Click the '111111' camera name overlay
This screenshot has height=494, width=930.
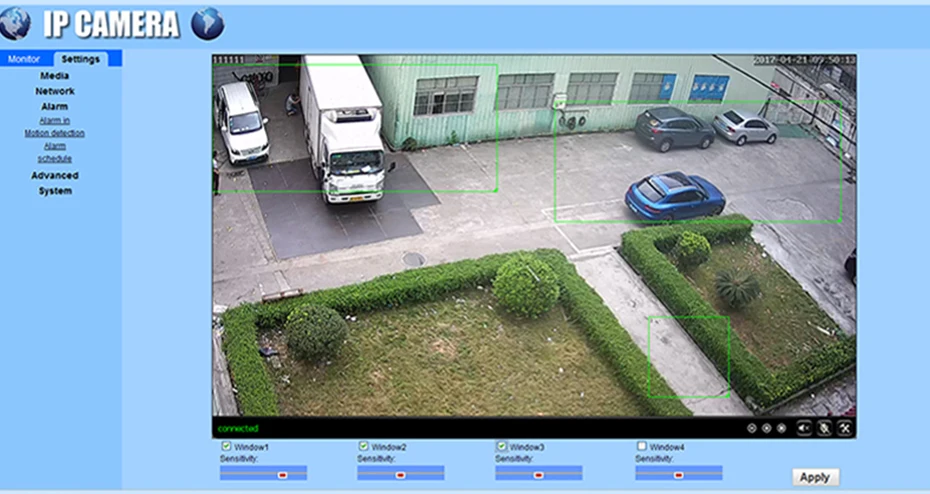point(229,60)
